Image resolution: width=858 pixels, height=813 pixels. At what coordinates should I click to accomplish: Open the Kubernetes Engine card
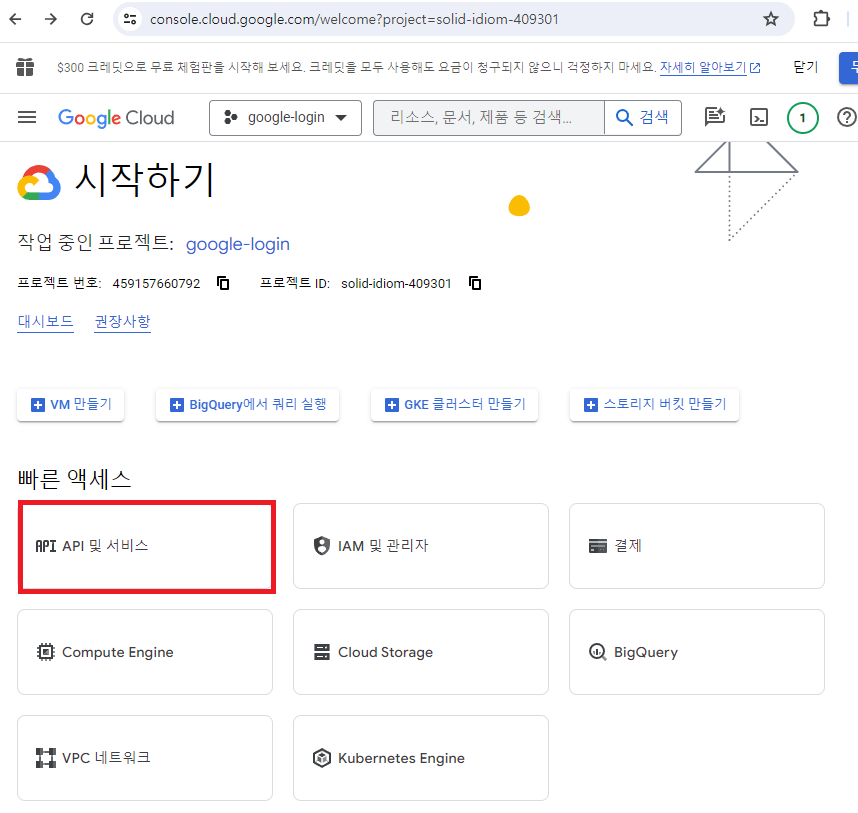[421, 758]
